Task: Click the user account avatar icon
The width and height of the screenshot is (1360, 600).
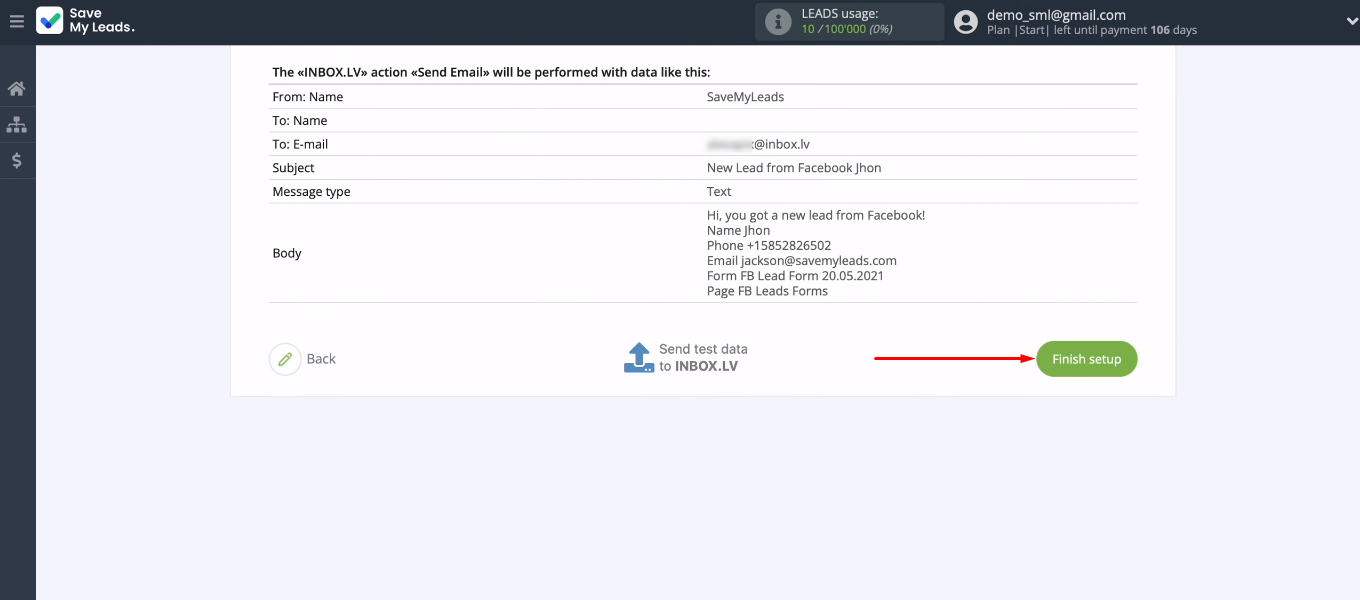Action: tap(965, 22)
